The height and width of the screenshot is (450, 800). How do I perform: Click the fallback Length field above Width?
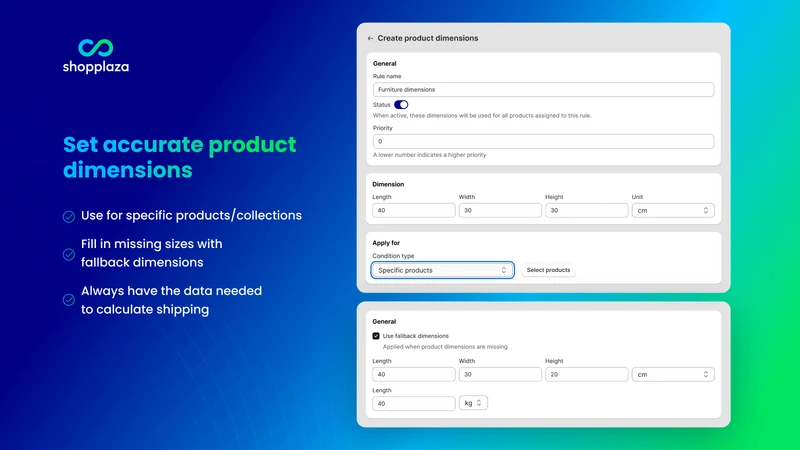414,374
